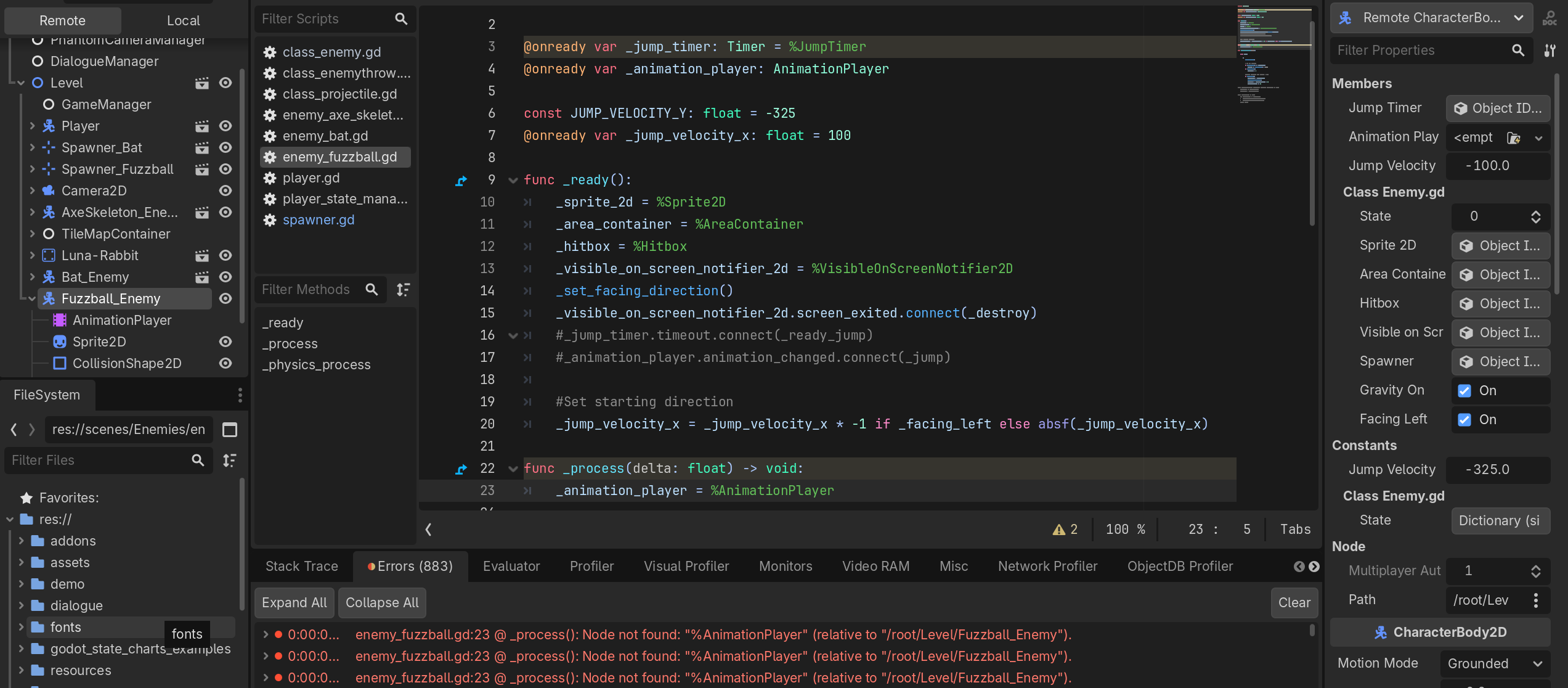The image size is (1568, 688).
Task: Click the FileSystem sort files icon
Action: click(x=229, y=460)
